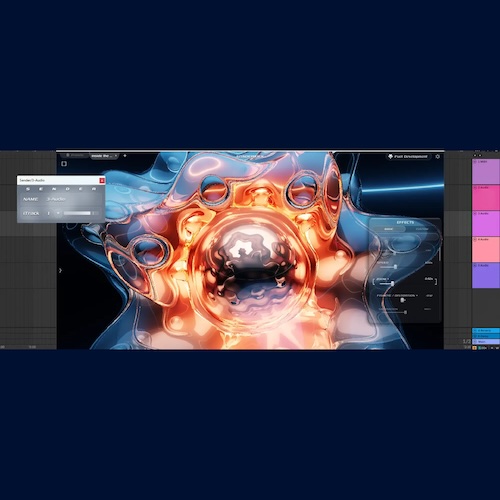
Task: Click the orange button in bottom-right status bar
Action: [x=475, y=348]
